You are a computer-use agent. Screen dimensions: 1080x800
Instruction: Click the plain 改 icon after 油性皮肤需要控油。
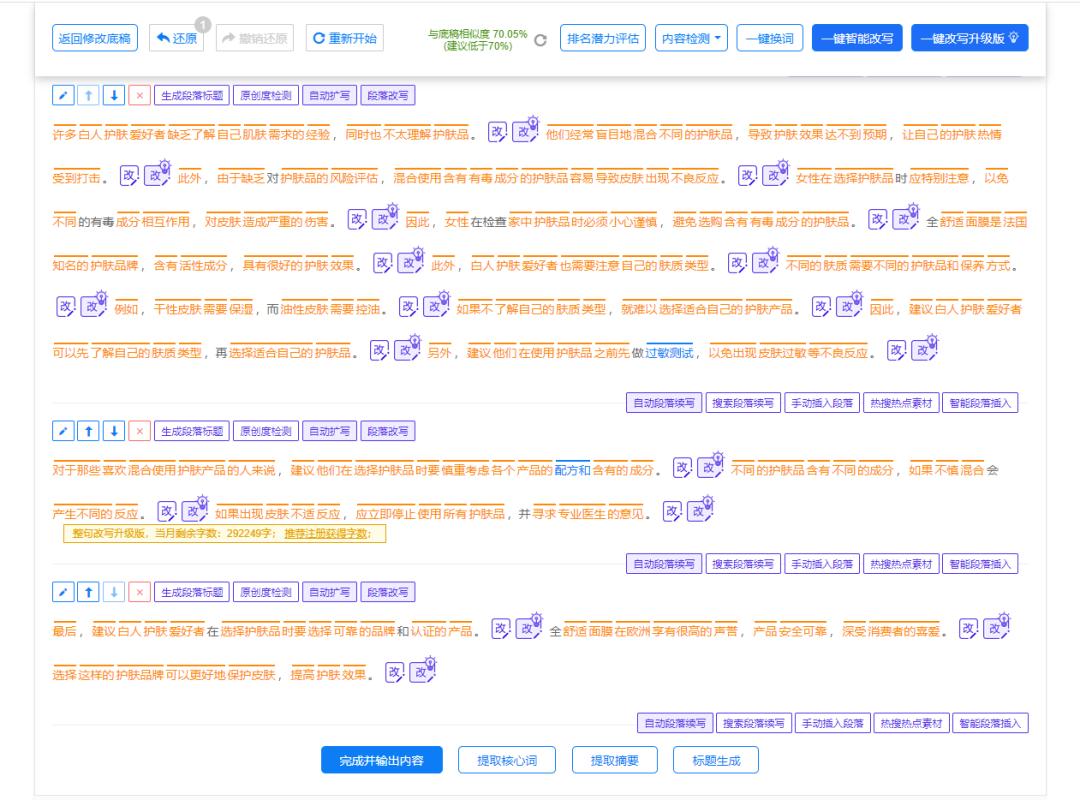click(x=409, y=306)
